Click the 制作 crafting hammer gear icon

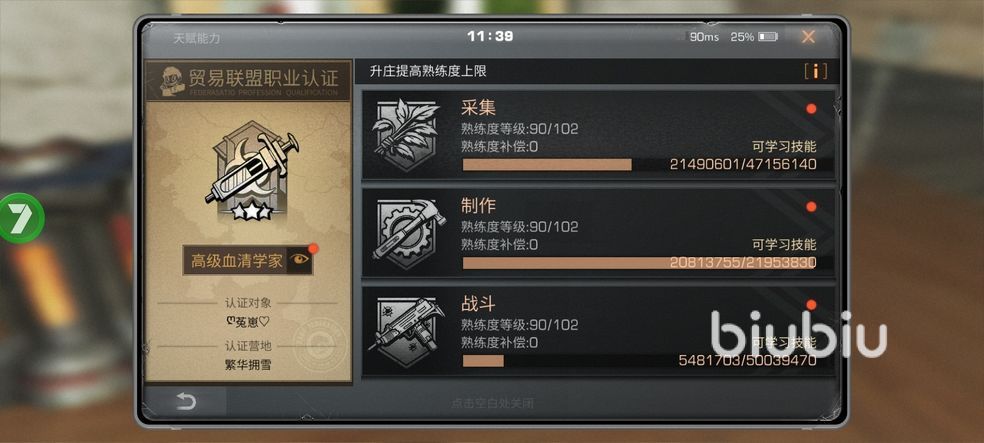pyautogui.click(x=409, y=230)
